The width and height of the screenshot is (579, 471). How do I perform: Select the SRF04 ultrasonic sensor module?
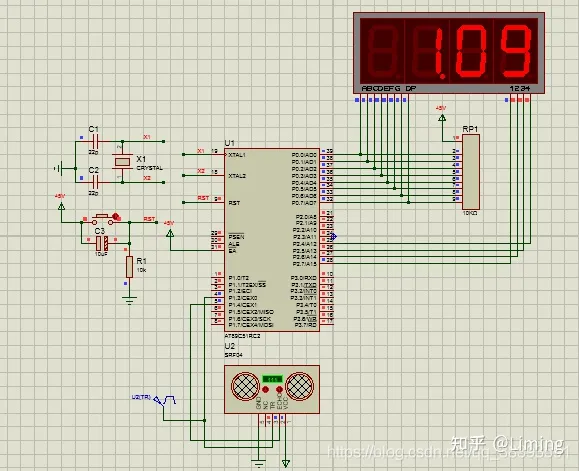point(272,389)
